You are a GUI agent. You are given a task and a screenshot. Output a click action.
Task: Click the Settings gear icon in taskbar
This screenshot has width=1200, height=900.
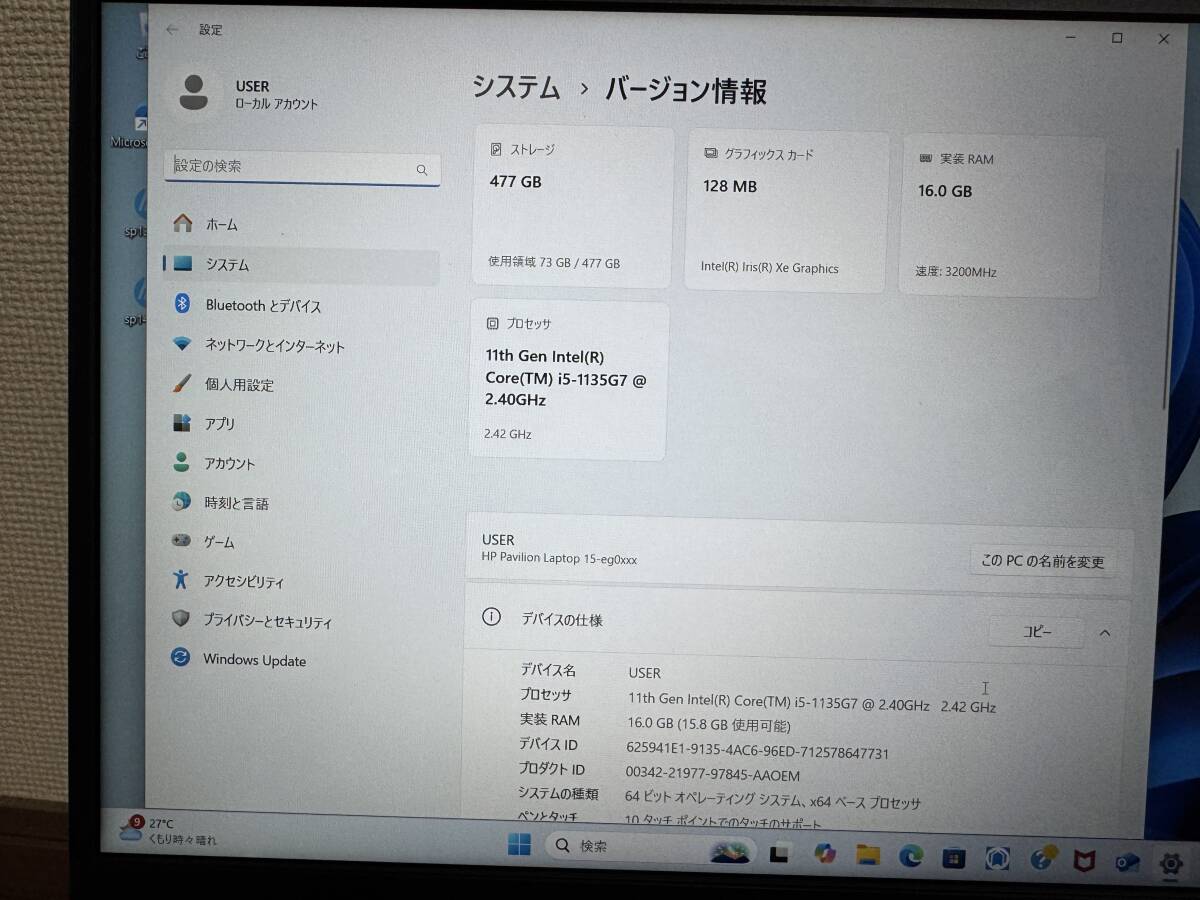1171,863
